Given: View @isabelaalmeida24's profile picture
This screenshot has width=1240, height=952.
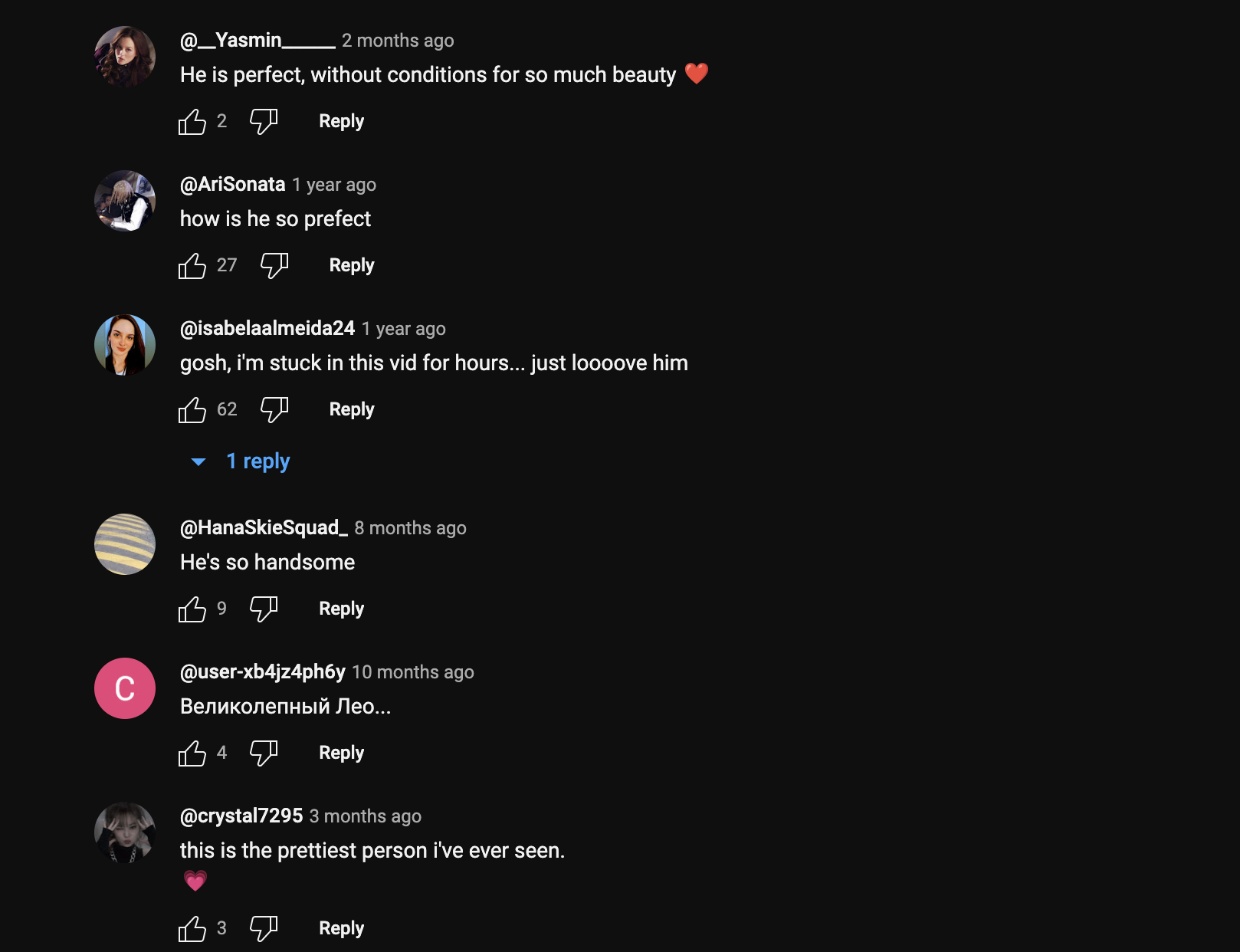Looking at the screenshot, I should [124, 344].
